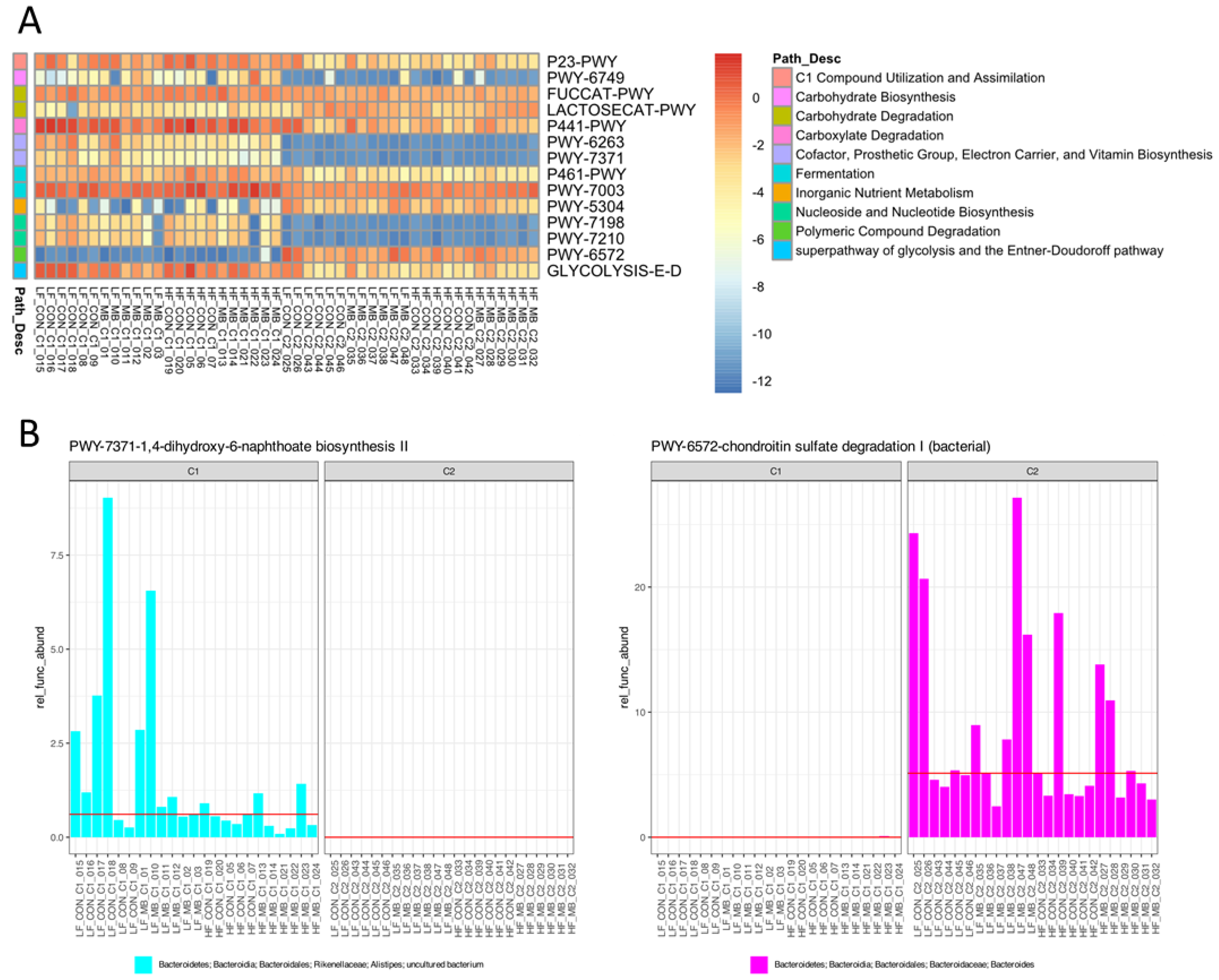Screen dimensions: 1219x980
Task: Click the PWY-6572 chondroitin sulfate plot title
Action: tap(820, 446)
